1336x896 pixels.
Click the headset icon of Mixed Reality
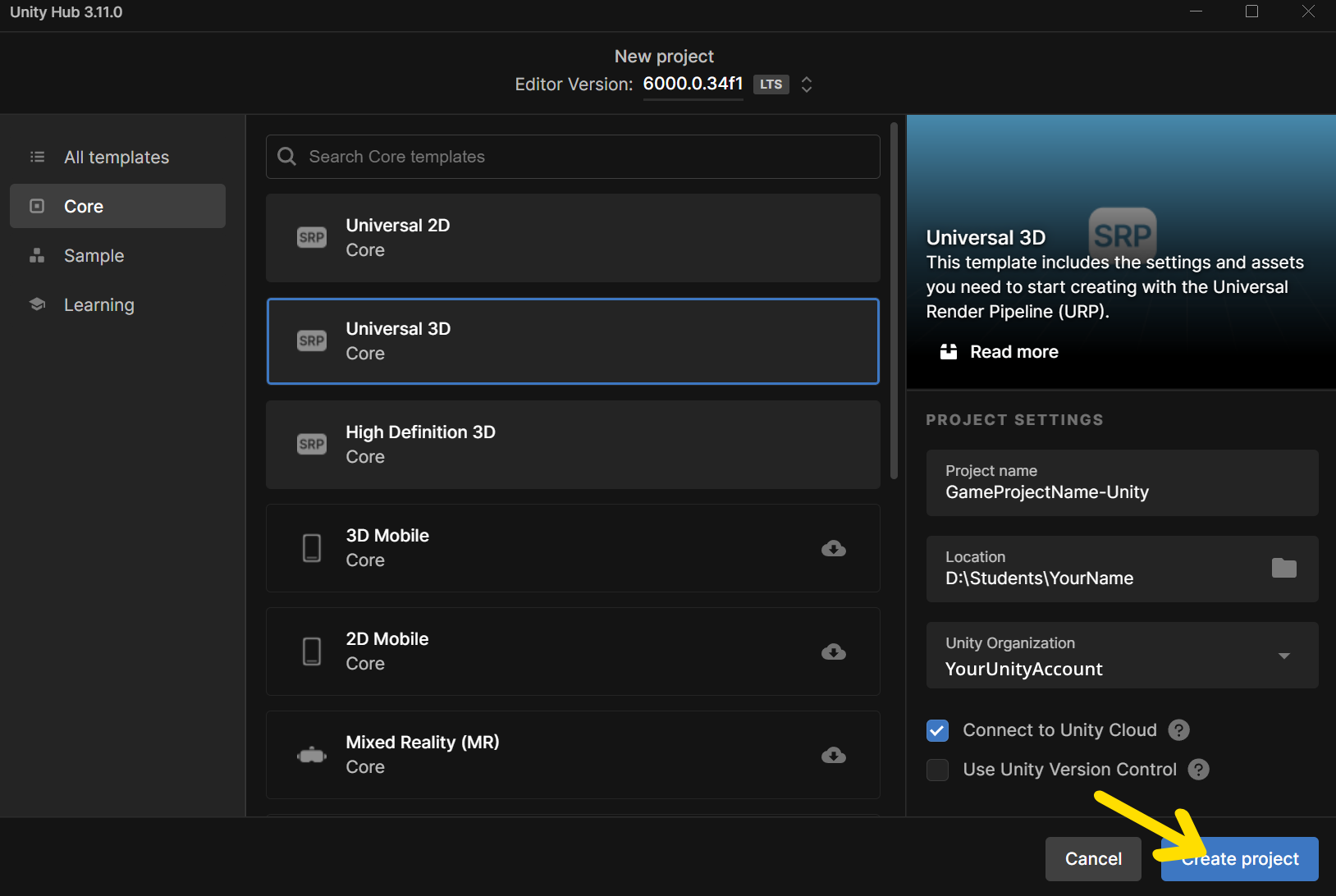pos(312,755)
